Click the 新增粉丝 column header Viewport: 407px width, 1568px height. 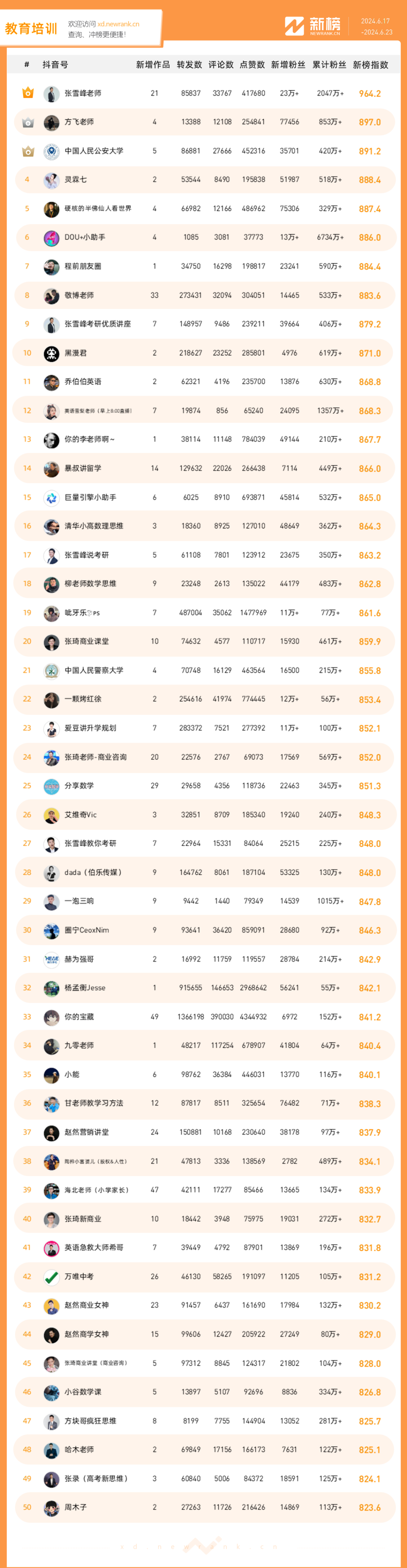tap(288, 65)
